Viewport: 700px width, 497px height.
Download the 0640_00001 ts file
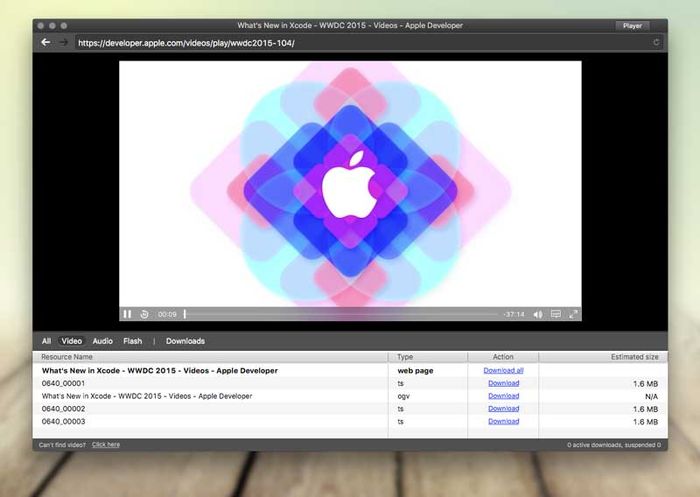tap(504, 383)
